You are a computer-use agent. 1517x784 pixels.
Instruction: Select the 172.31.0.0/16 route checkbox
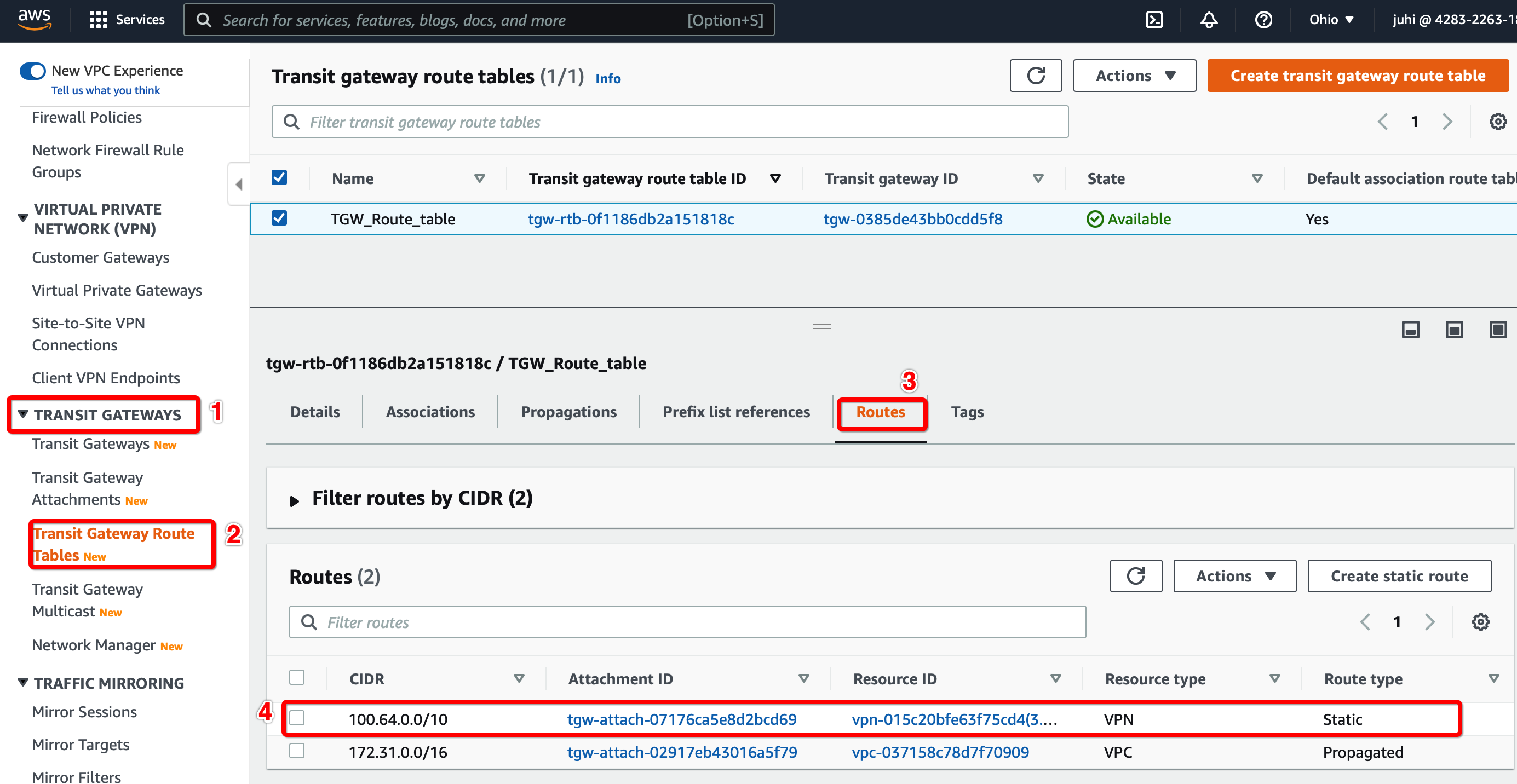point(297,751)
